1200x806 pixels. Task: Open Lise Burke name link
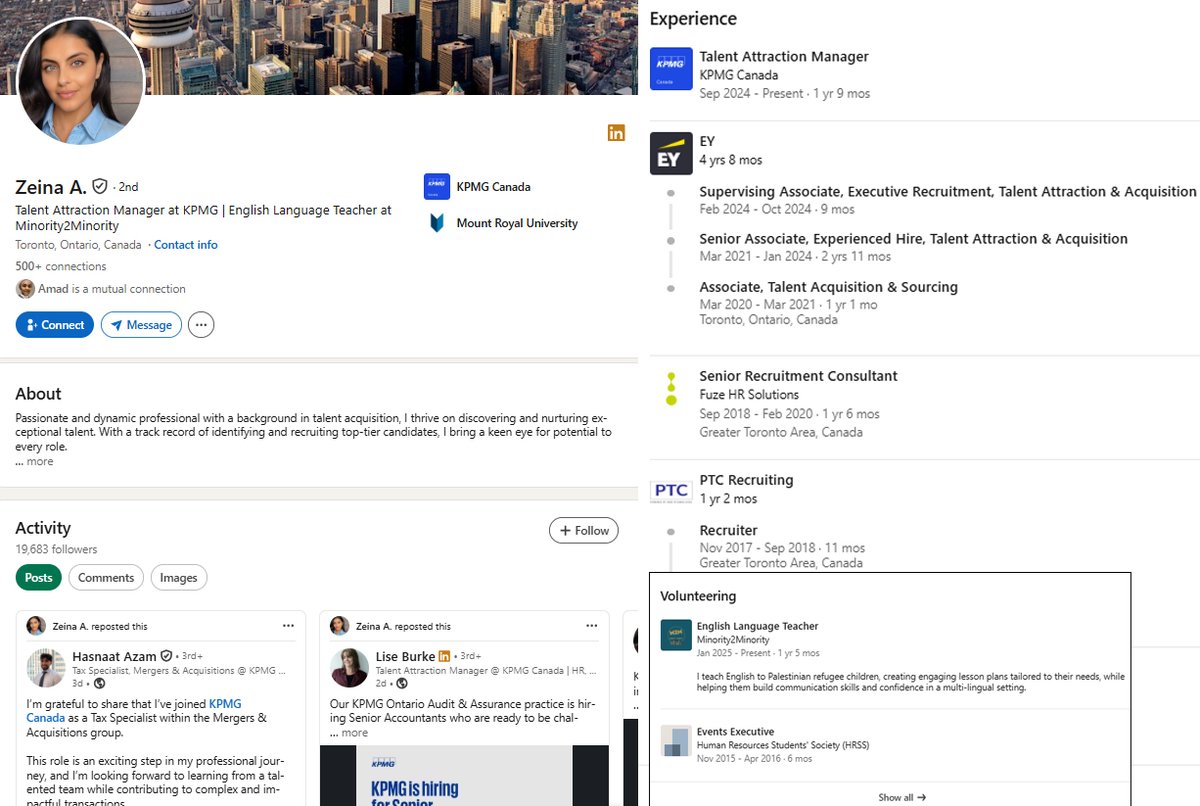[x=405, y=656]
